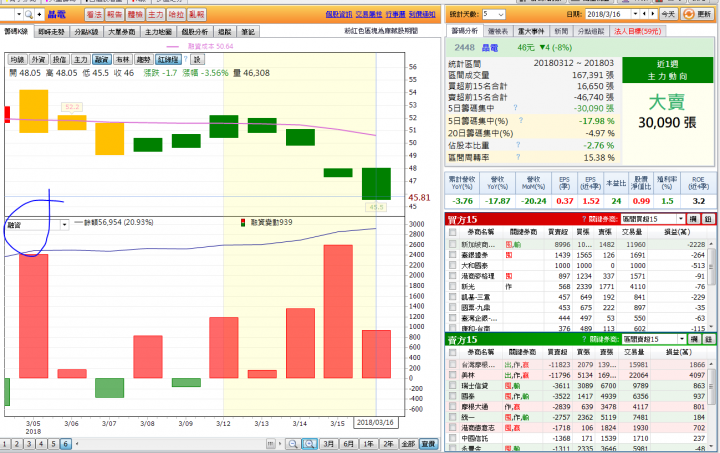The width and height of the screenshot is (720, 453).
Task: Click the 買方15 table vertical scrollbar
Action: [x=712, y=284]
